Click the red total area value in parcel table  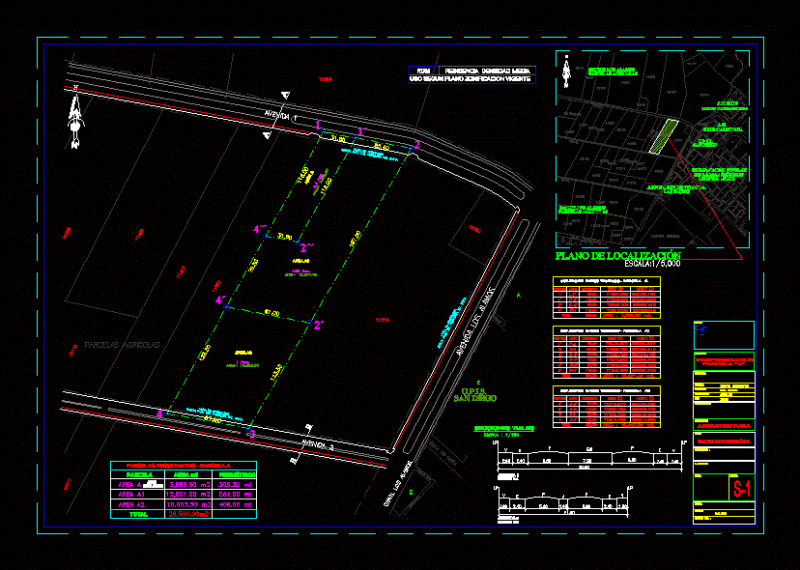pyautogui.click(x=189, y=514)
